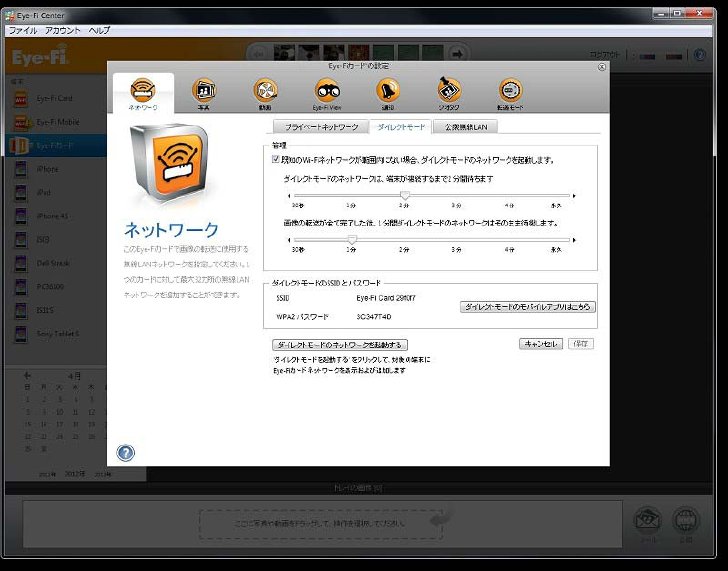Select iPhone device in the sidebar
728x571 pixels.
[56, 169]
